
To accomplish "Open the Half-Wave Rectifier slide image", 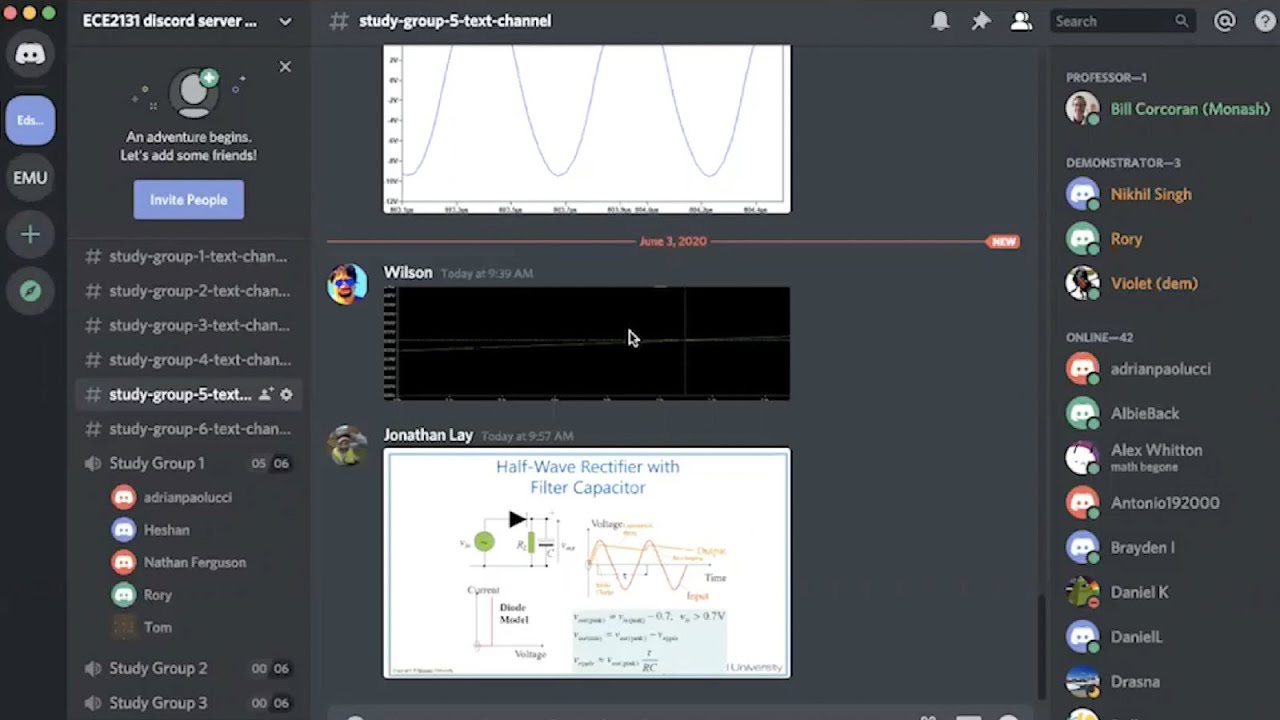I will (x=587, y=563).
